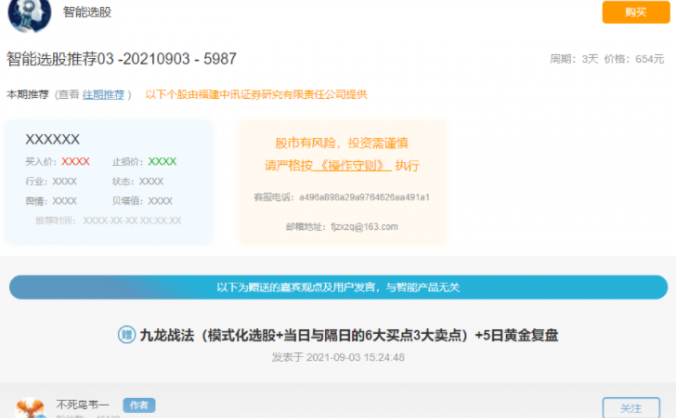Viewport: 676px width, 418px height.
Task: Open the 《操作守则》 link
Action: click(352, 165)
